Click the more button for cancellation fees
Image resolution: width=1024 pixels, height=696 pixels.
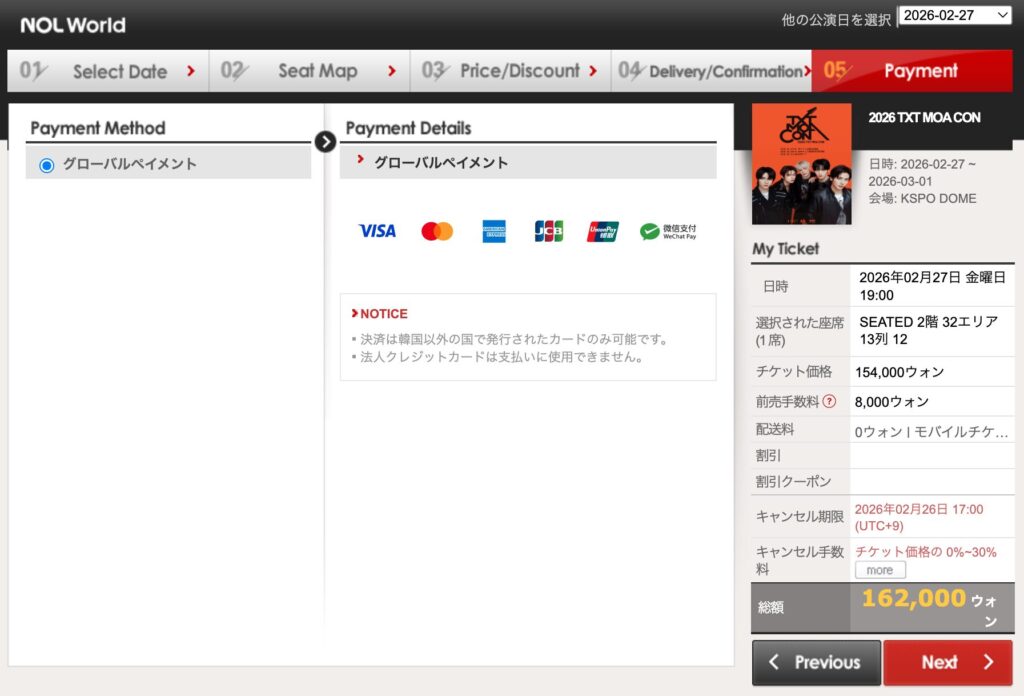(x=880, y=570)
